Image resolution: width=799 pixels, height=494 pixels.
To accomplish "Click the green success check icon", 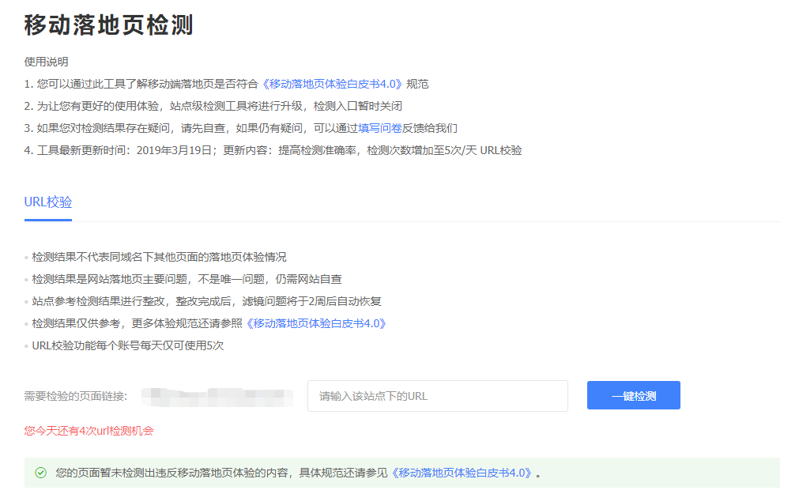I will pos(41,472).
